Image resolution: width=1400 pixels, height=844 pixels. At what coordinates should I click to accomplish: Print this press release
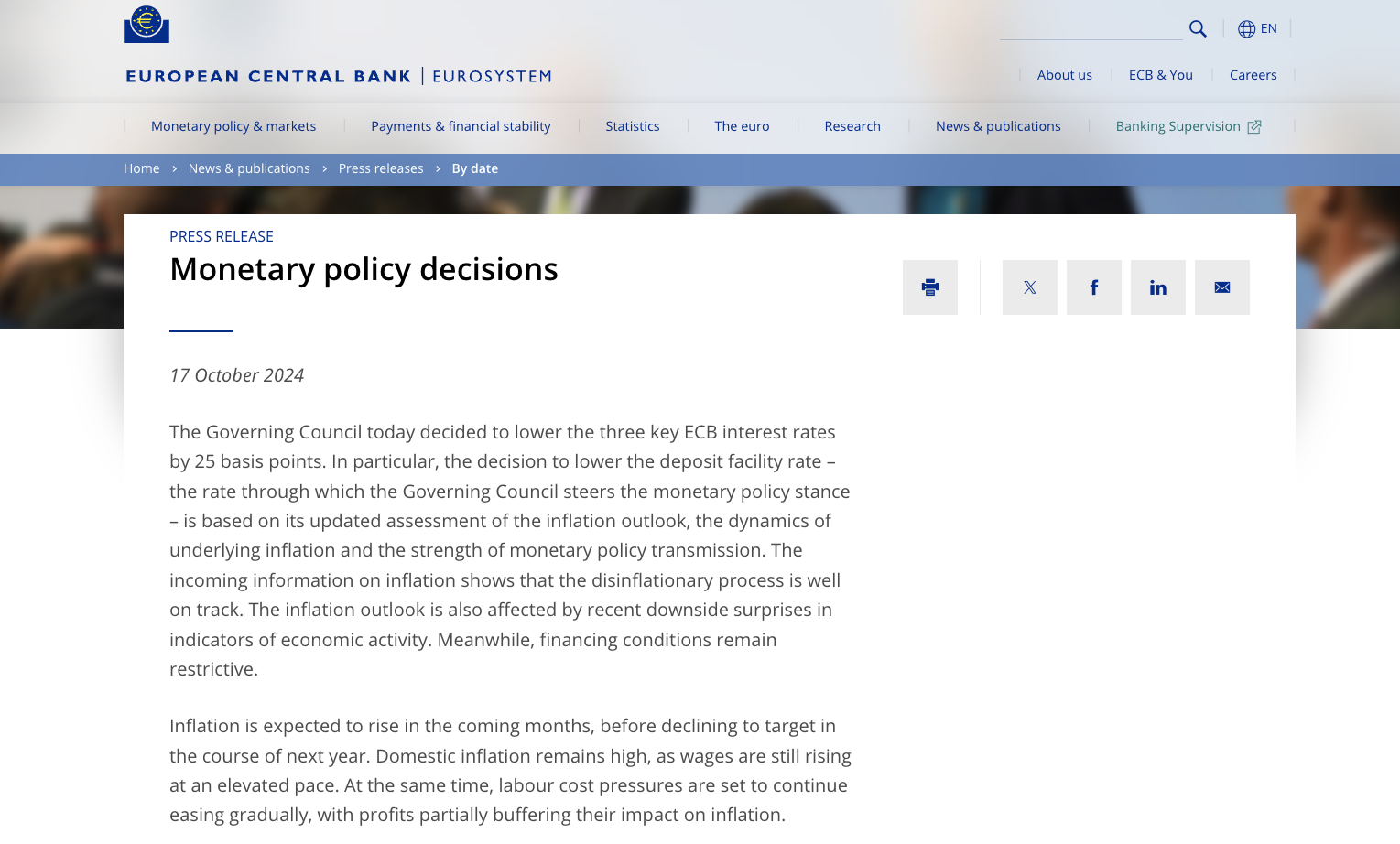[x=930, y=287]
